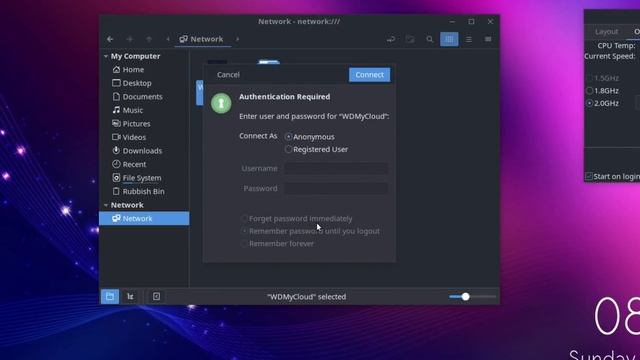Click the Username input field
The image size is (640, 360).
pos(336,169)
